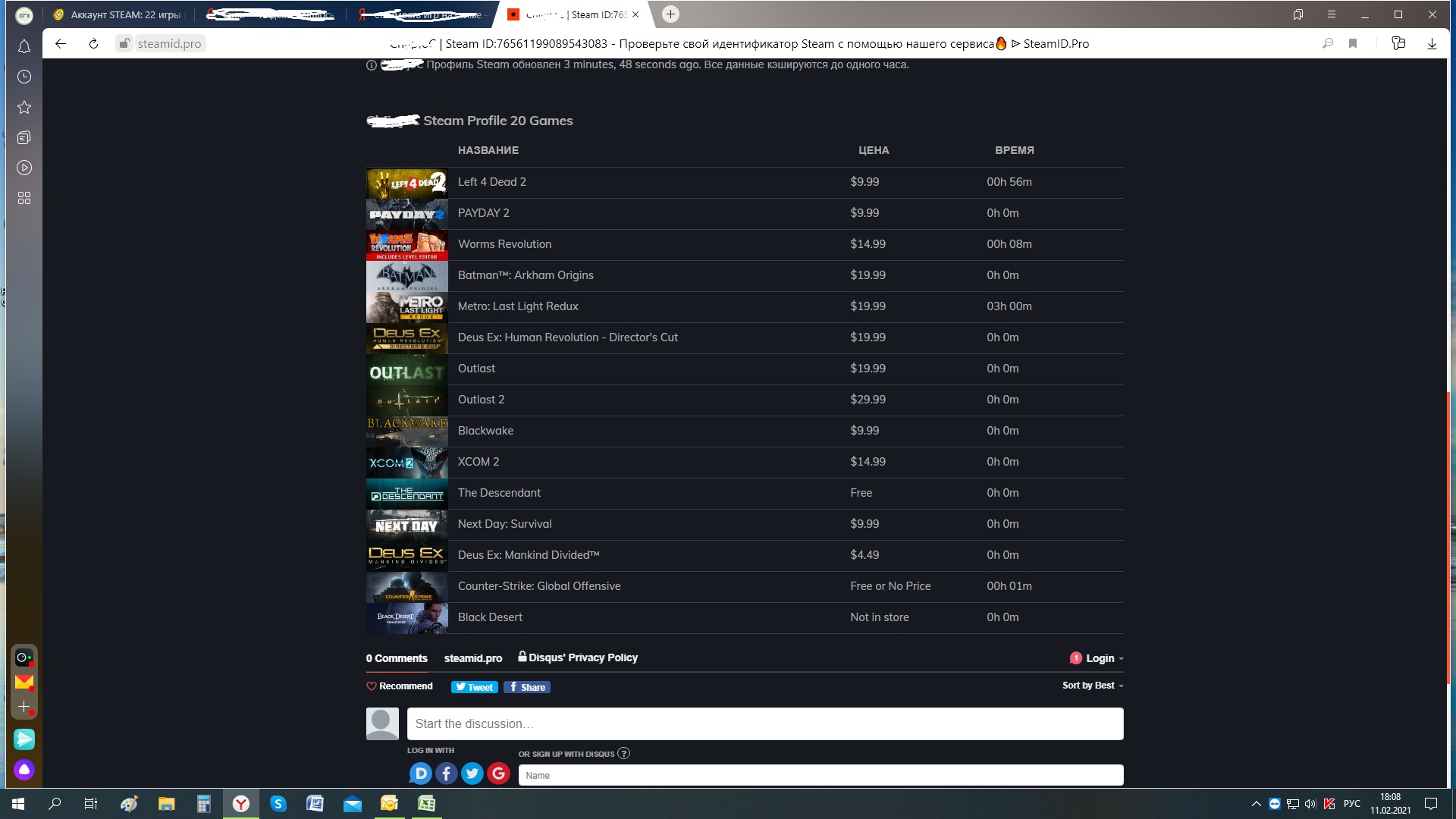1456x819 pixels.
Task: Click the Facebook Share button
Action: 527,687
